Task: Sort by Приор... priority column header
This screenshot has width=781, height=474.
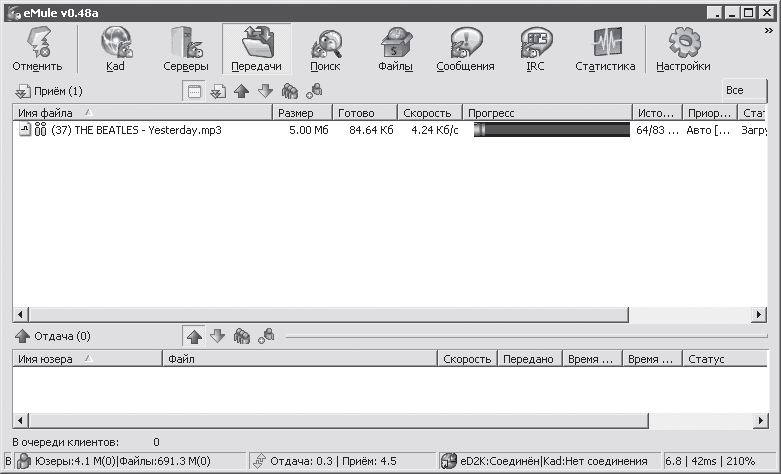Action: pos(710,113)
